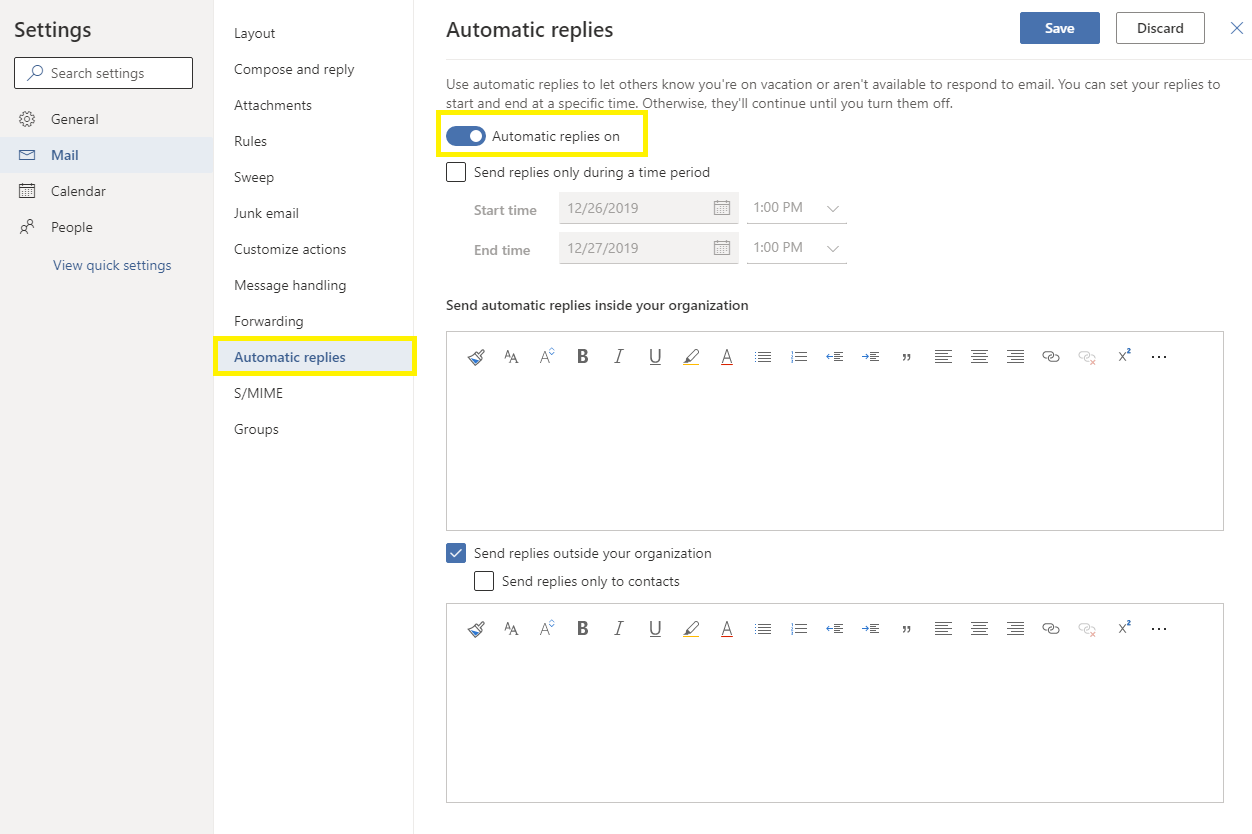The width and height of the screenshot is (1252, 834).
Task: Enable 'Send replies only to contacts' checkbox
Action: [484, 581]
